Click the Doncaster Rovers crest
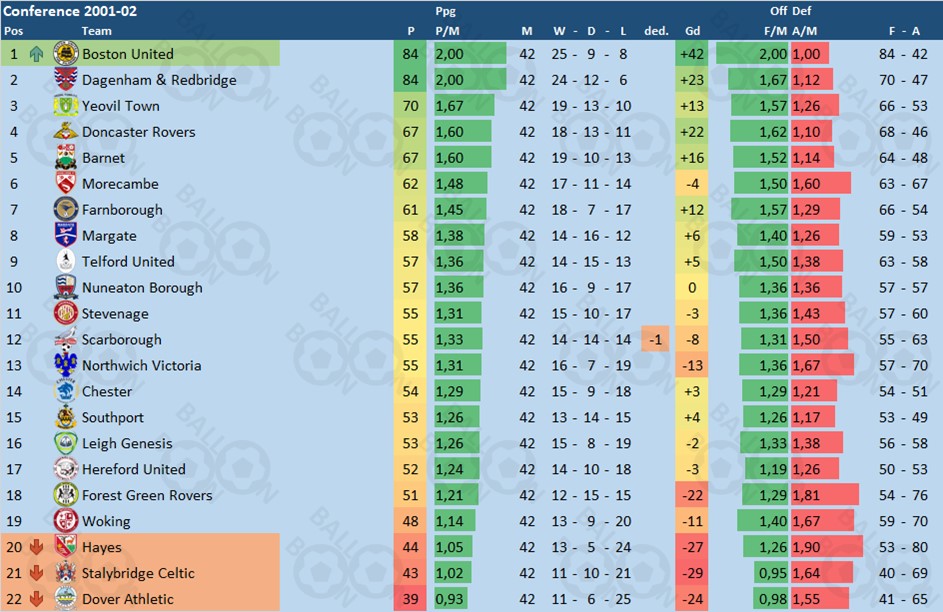Image resolution: width=943 pixels, height=612 pixels. tap(66, 131)
